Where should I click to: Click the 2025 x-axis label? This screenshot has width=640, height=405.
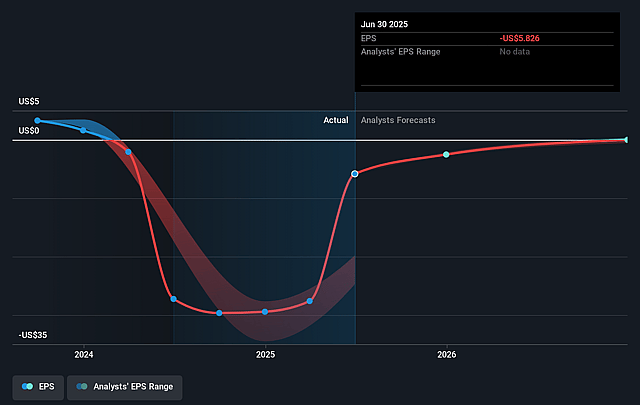coord(265,355)
